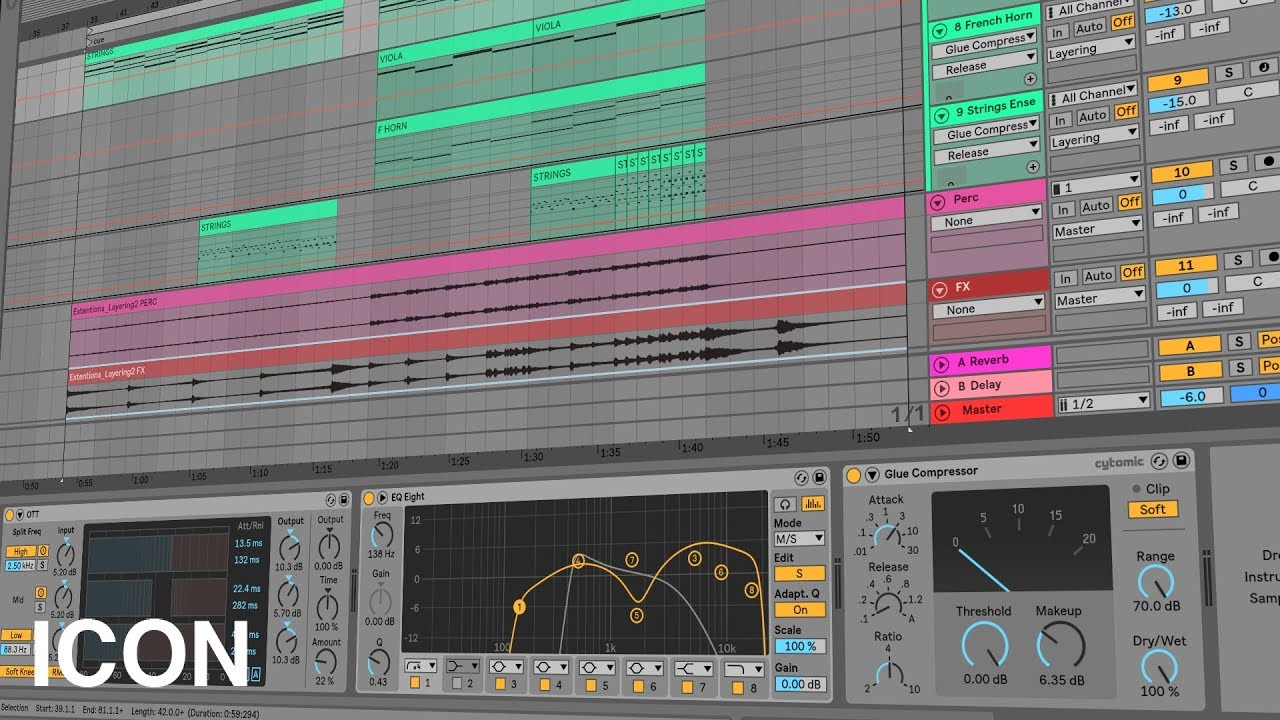Save the Glue Compressor preset with disk icon
Viewport: 1280px width, 720px height.
click(x=1181, y=460)
